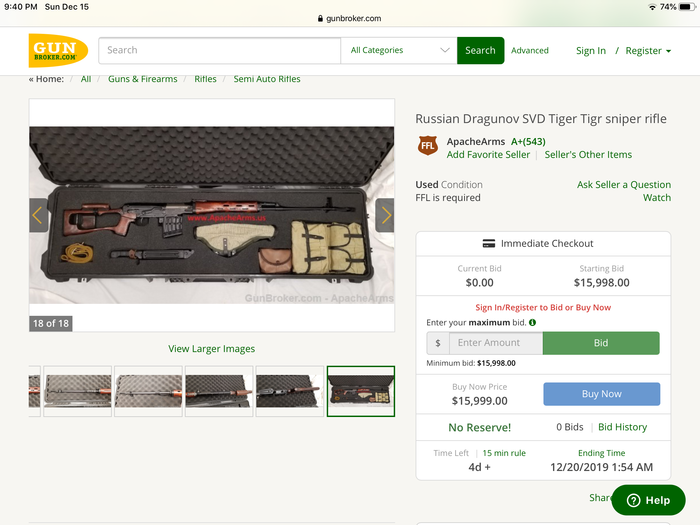Click the FFL seller badge icon
This screenshot has height=525, width=700.
click(x=428, y=147)
